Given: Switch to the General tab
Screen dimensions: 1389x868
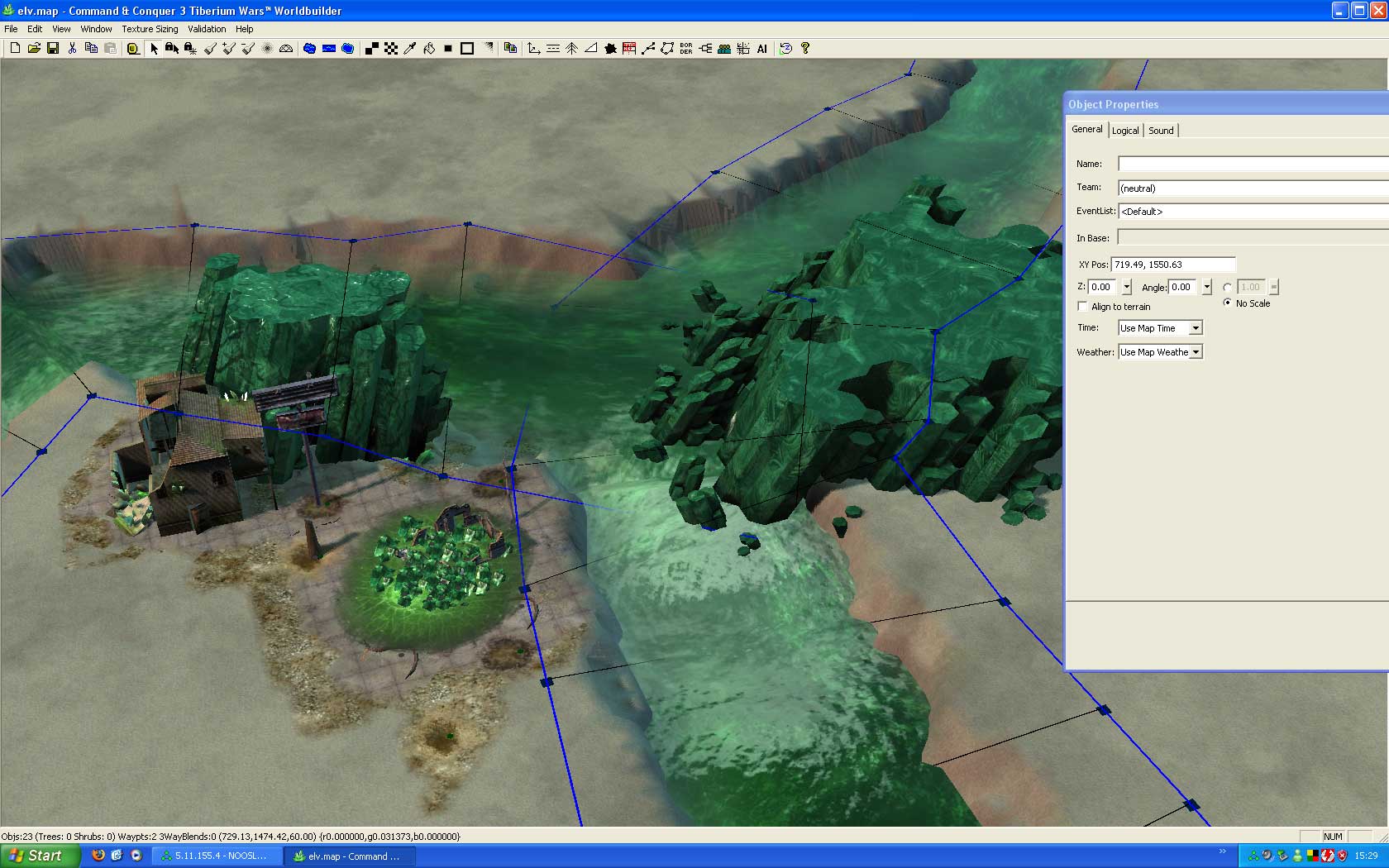Looking at the screenshot, I should (1086, 129).
